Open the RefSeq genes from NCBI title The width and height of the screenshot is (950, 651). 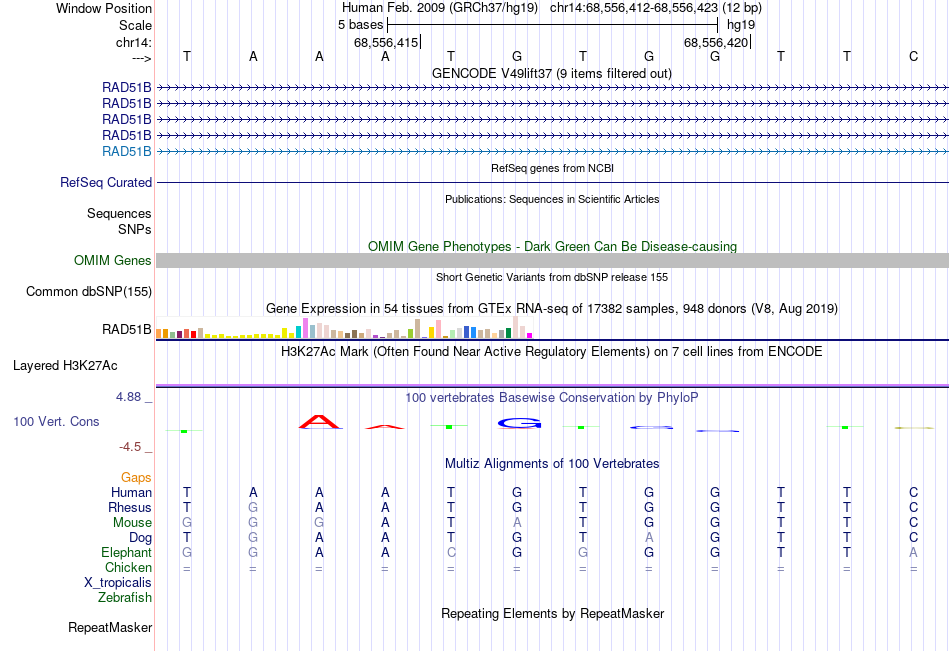(x=552, y=168)
